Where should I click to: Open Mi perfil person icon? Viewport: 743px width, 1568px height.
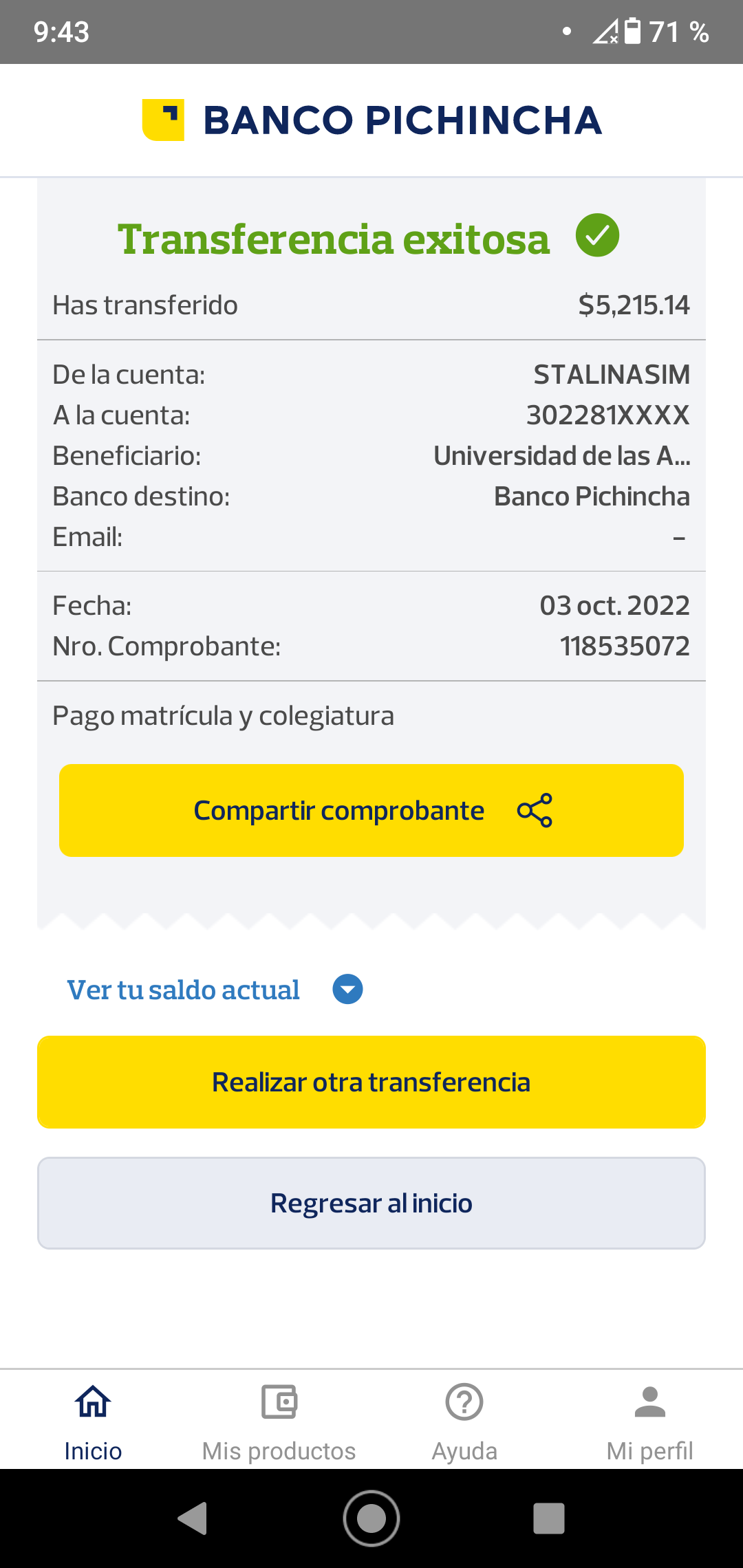click(x=649, y=1402)
